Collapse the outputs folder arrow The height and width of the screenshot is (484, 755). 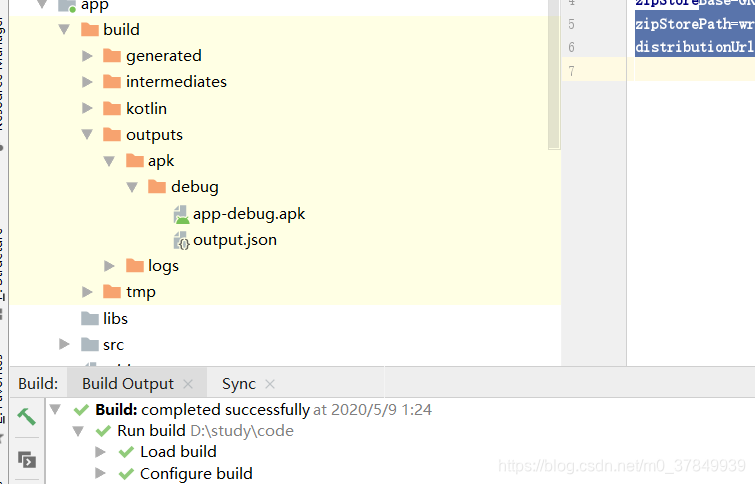(x=87, y=134)
